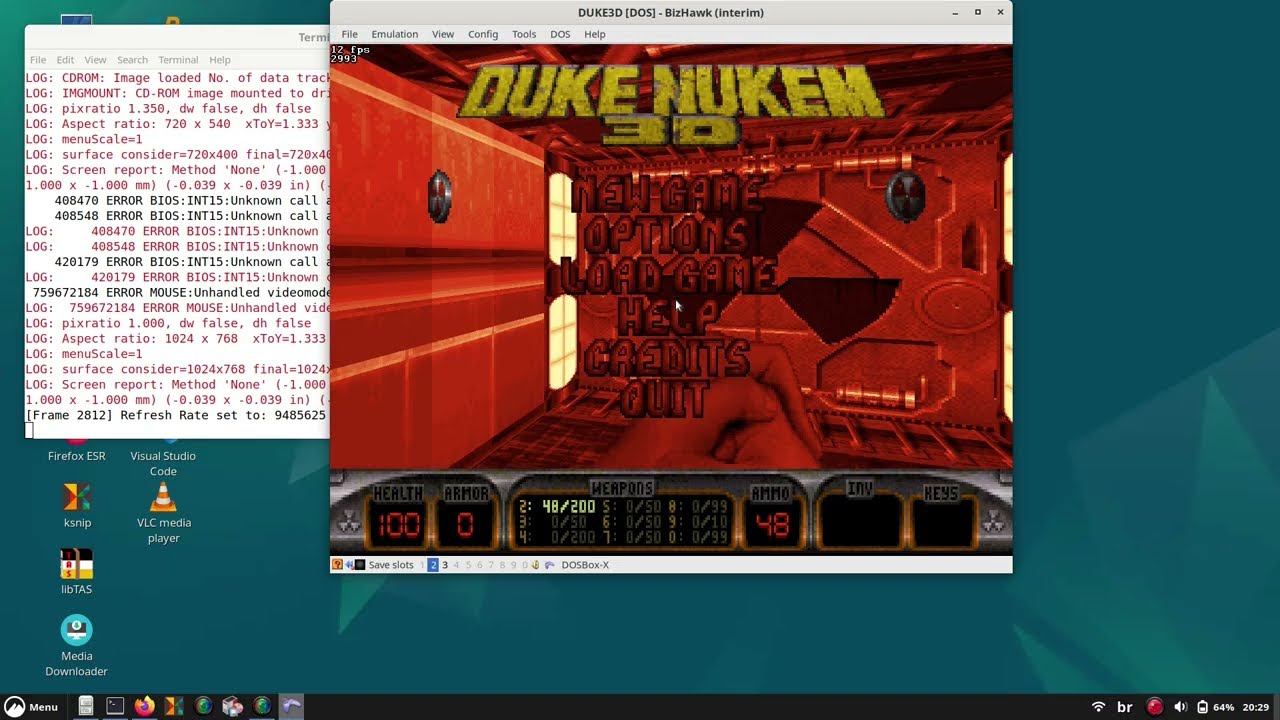This screenshot has height=720, width=1280.
Task: Select save slot 6 in BizHawk status bar
Action: point(479,565)
